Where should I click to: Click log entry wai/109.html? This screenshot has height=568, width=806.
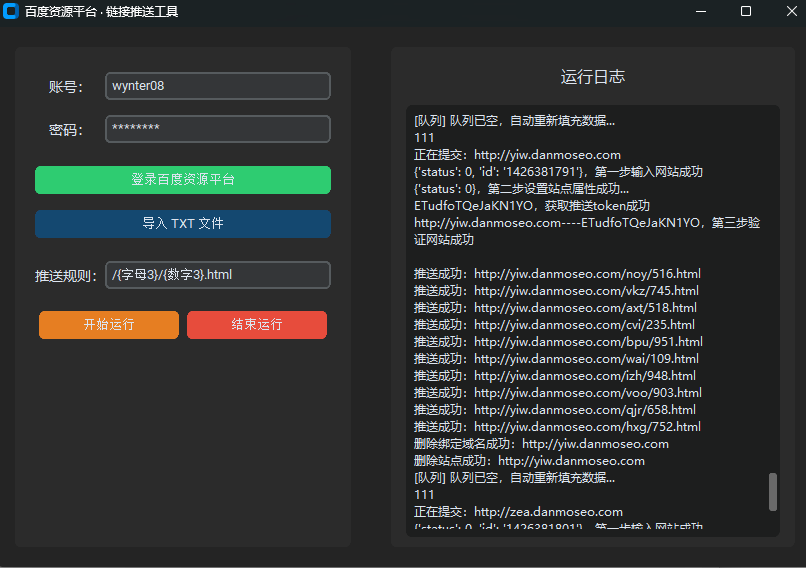[x=556, y=358]
